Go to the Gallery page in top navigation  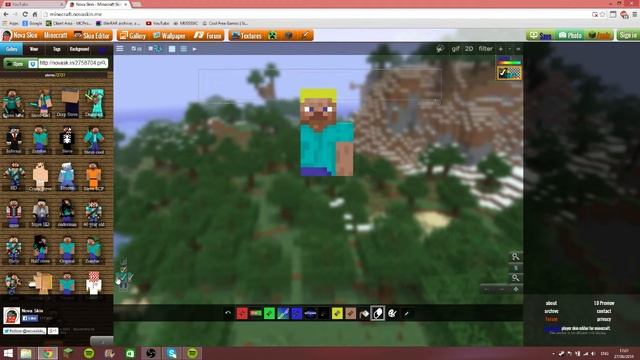tap(133, 36)
